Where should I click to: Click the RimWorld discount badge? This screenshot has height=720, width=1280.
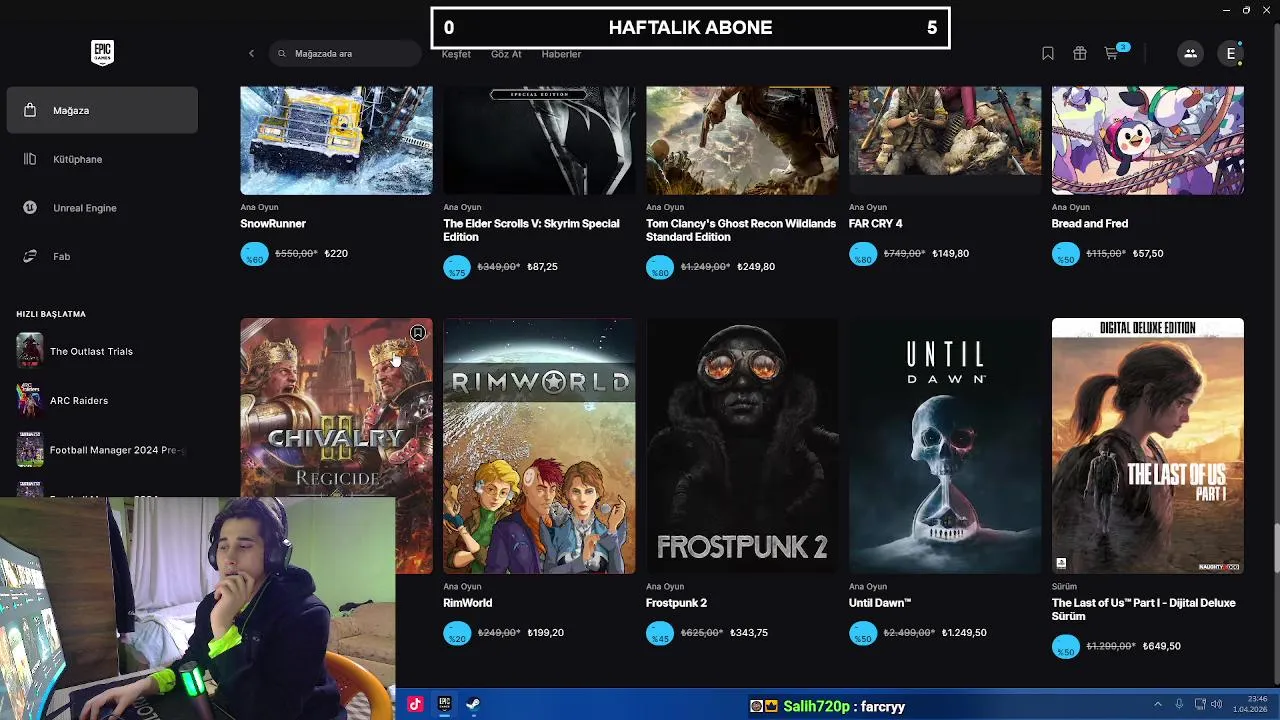457,633
